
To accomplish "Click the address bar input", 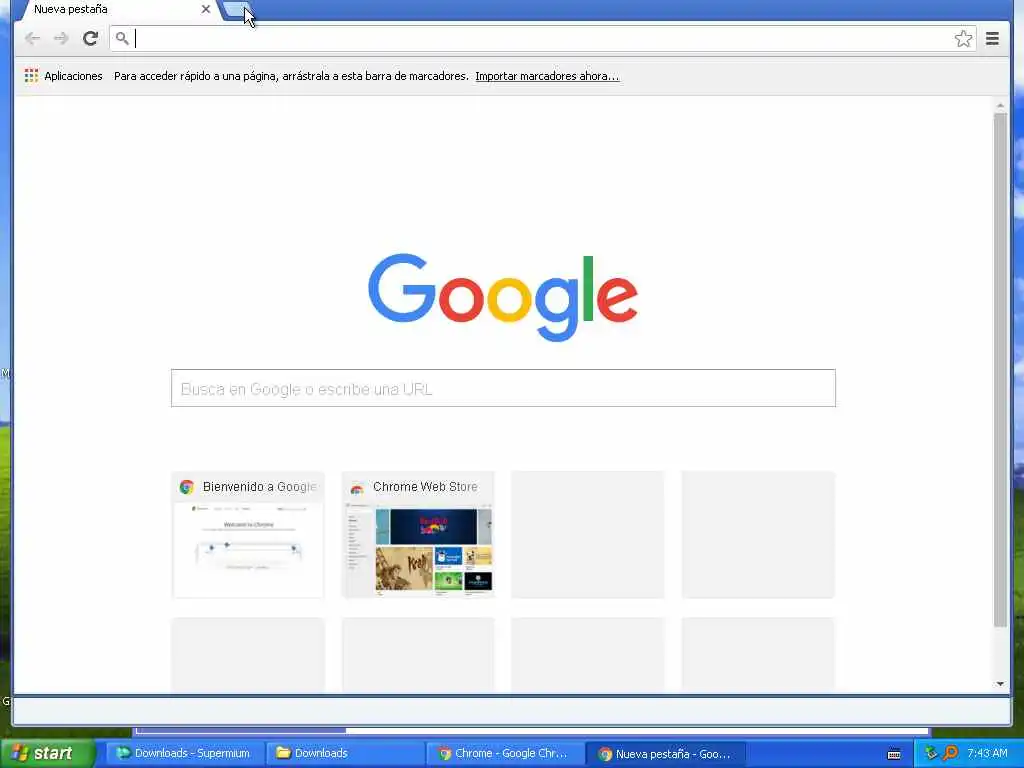I will pyautogui.click(x=542, y=39).
